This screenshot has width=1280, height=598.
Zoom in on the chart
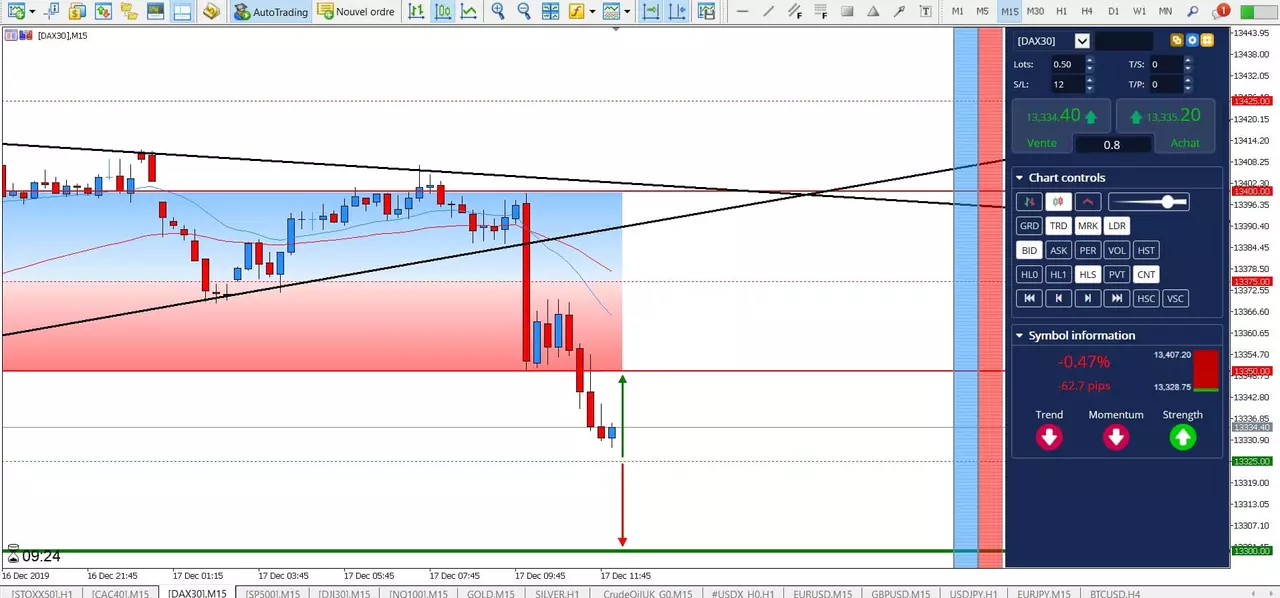click(x=498, y=12)
